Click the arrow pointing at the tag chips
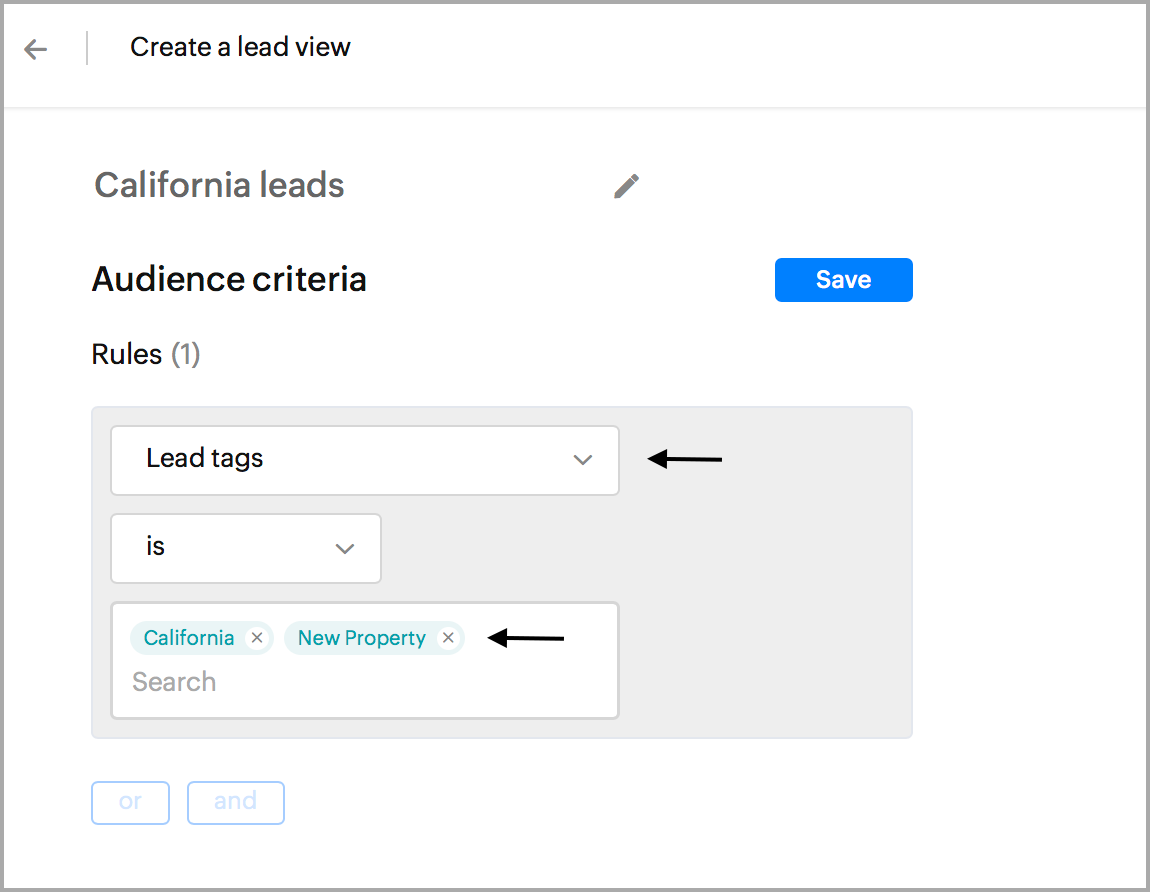This screenshot has height=892, width=1150. [526, 638]
